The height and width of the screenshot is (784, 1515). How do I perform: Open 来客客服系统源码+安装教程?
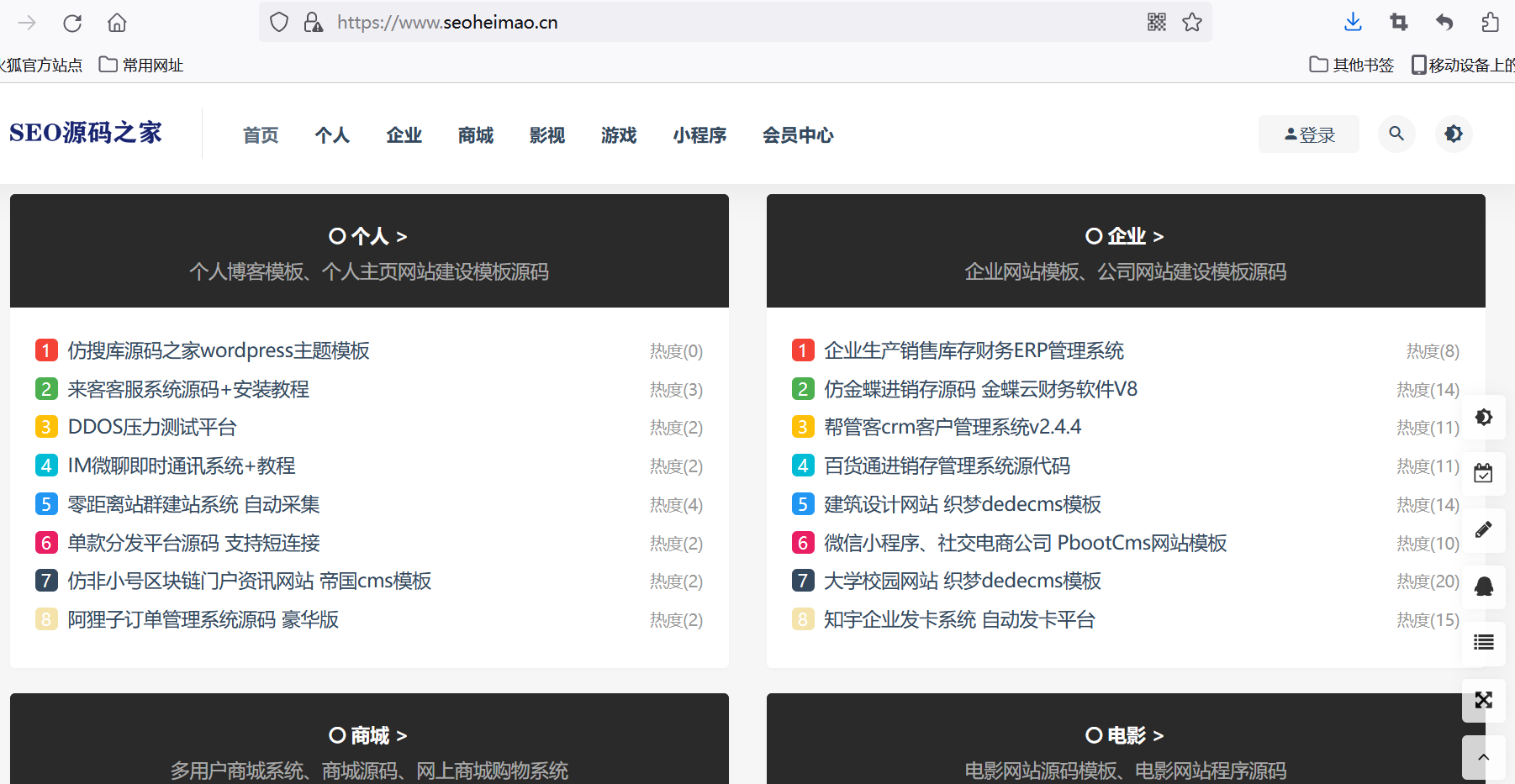188,389
